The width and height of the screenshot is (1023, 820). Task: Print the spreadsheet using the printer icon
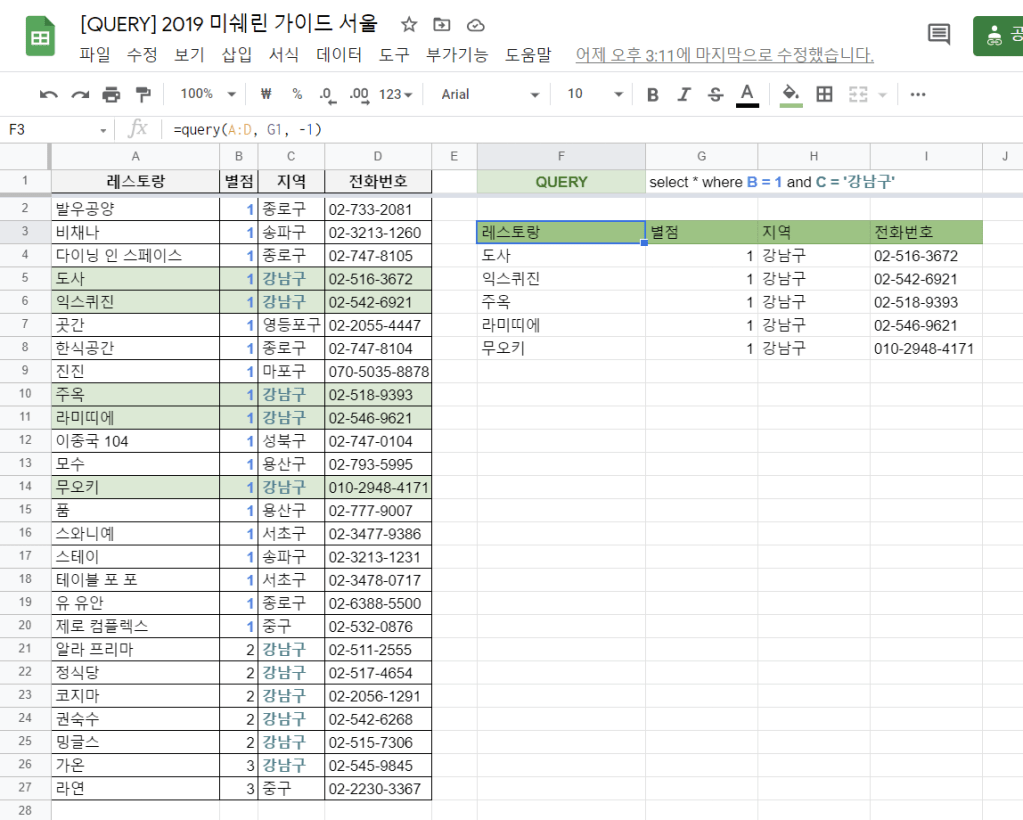pyautogui.click(x=111, y=94)
